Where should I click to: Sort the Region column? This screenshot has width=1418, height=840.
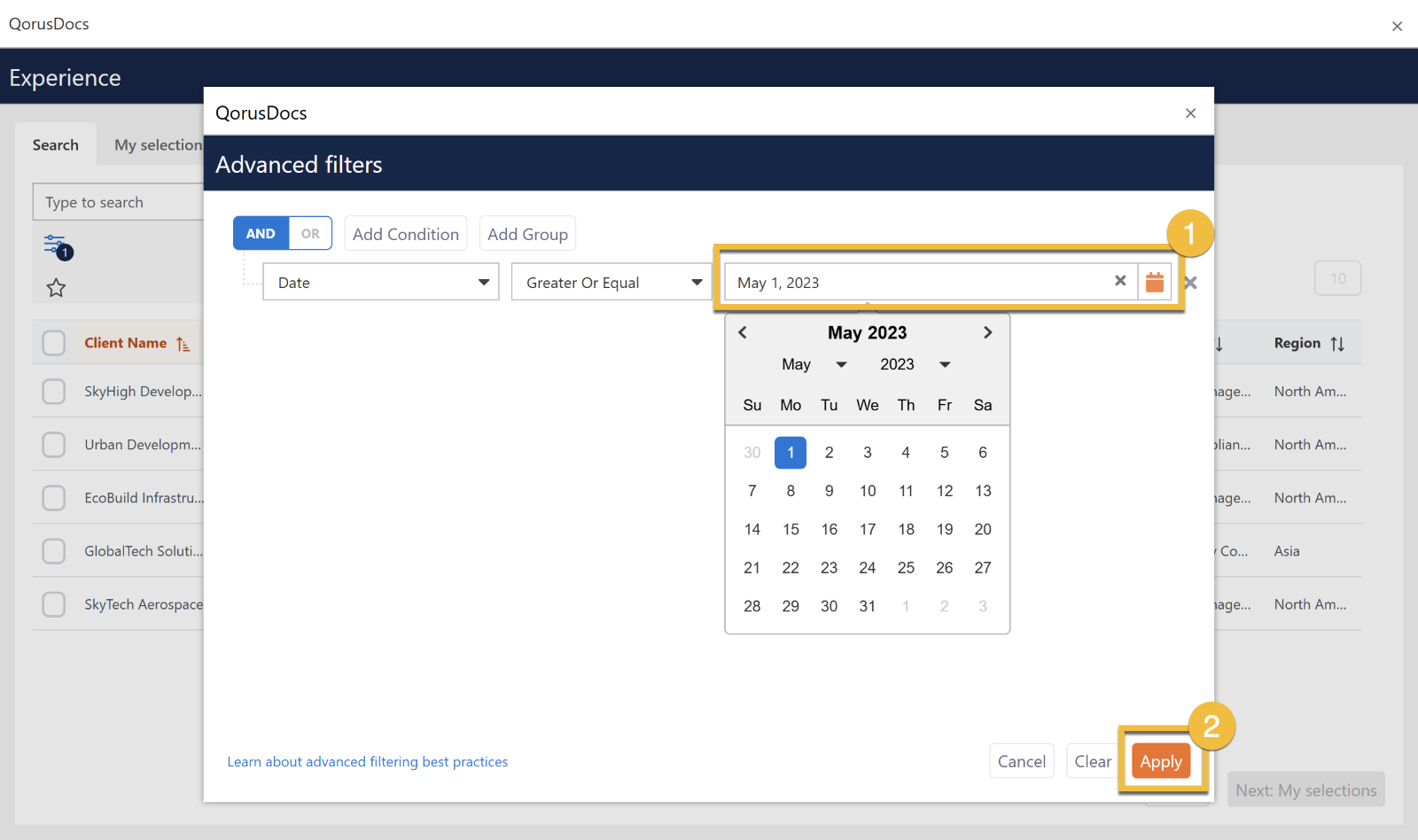(1337, 344)
